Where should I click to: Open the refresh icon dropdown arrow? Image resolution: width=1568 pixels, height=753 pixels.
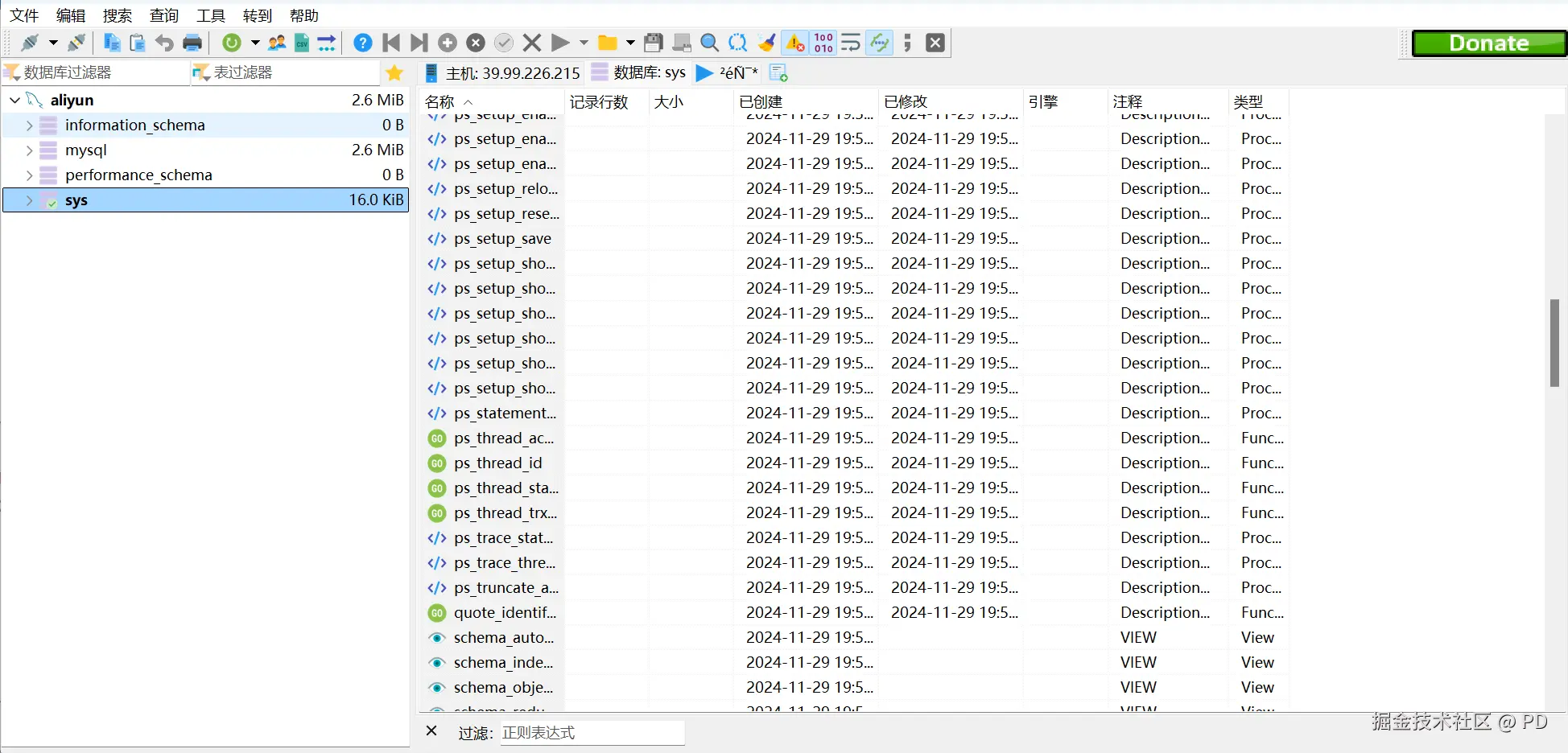point(255,43)
